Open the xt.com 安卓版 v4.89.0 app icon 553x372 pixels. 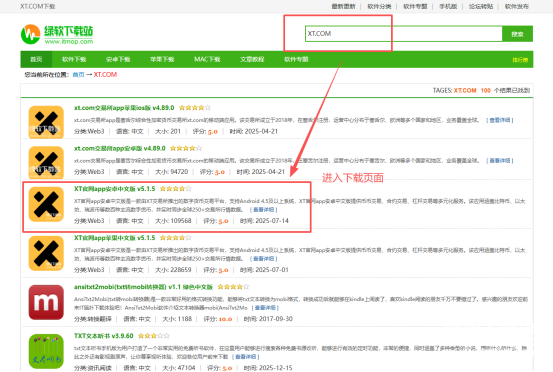46,163
